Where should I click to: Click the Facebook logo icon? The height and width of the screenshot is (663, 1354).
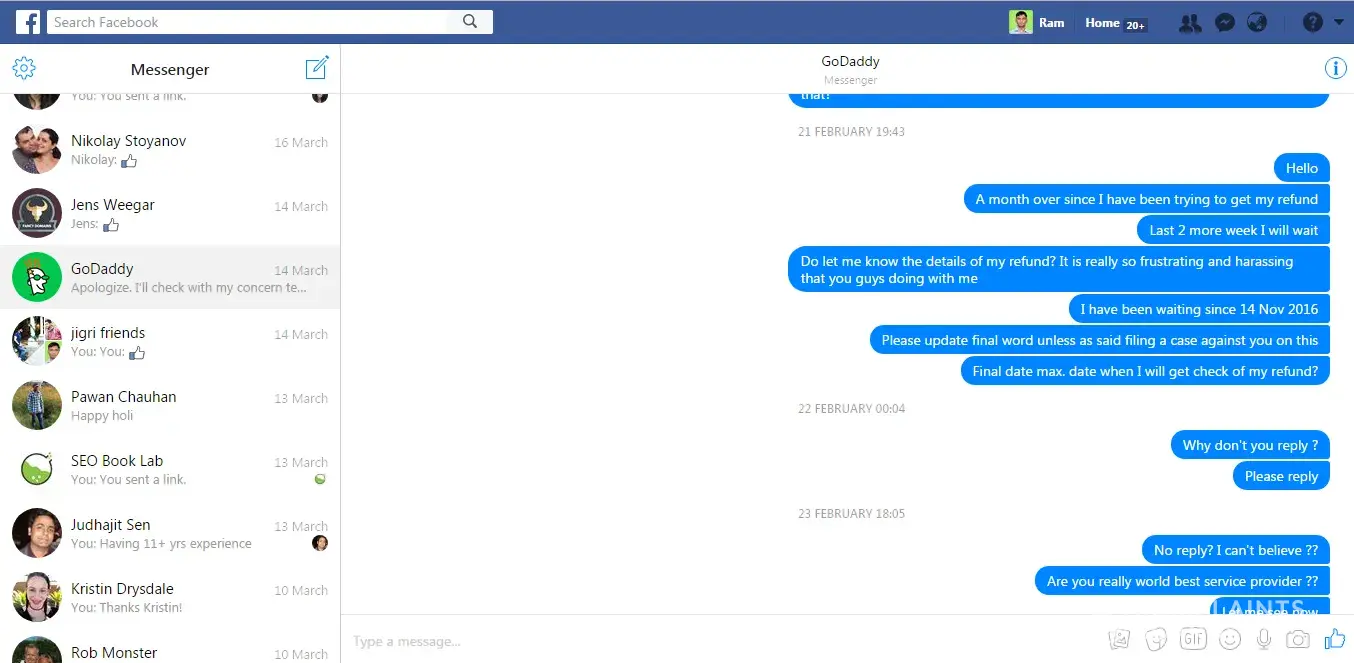pyautogui.click(x=28, y=22)
